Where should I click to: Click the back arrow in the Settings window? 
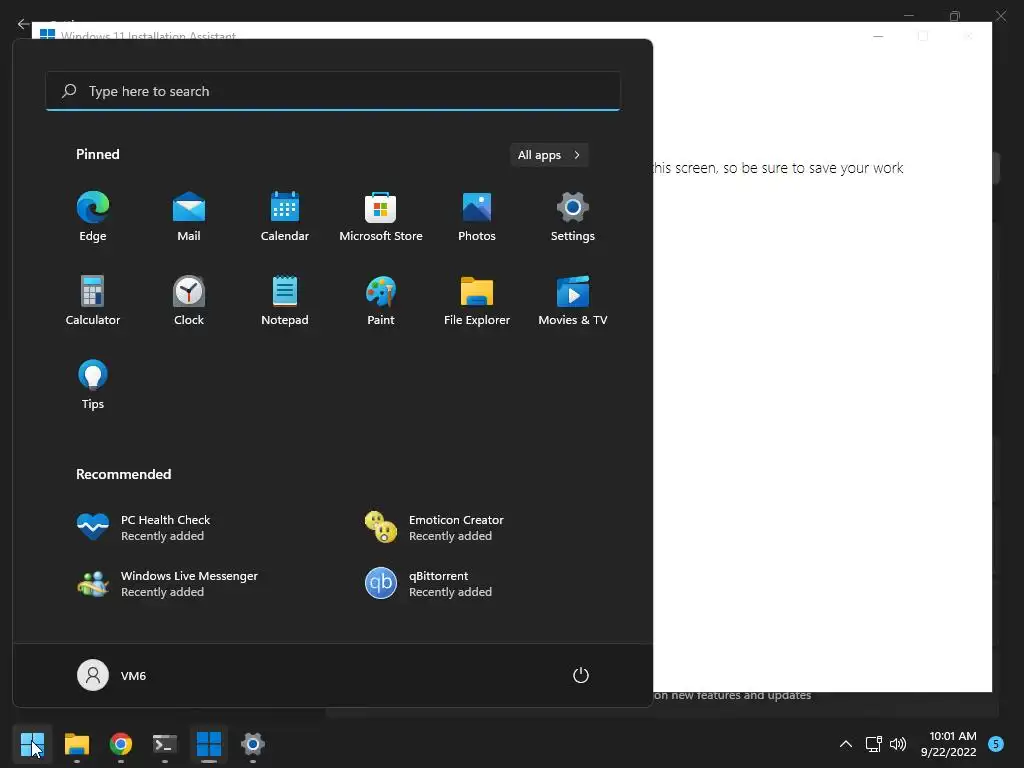click(x=23, y=24)
